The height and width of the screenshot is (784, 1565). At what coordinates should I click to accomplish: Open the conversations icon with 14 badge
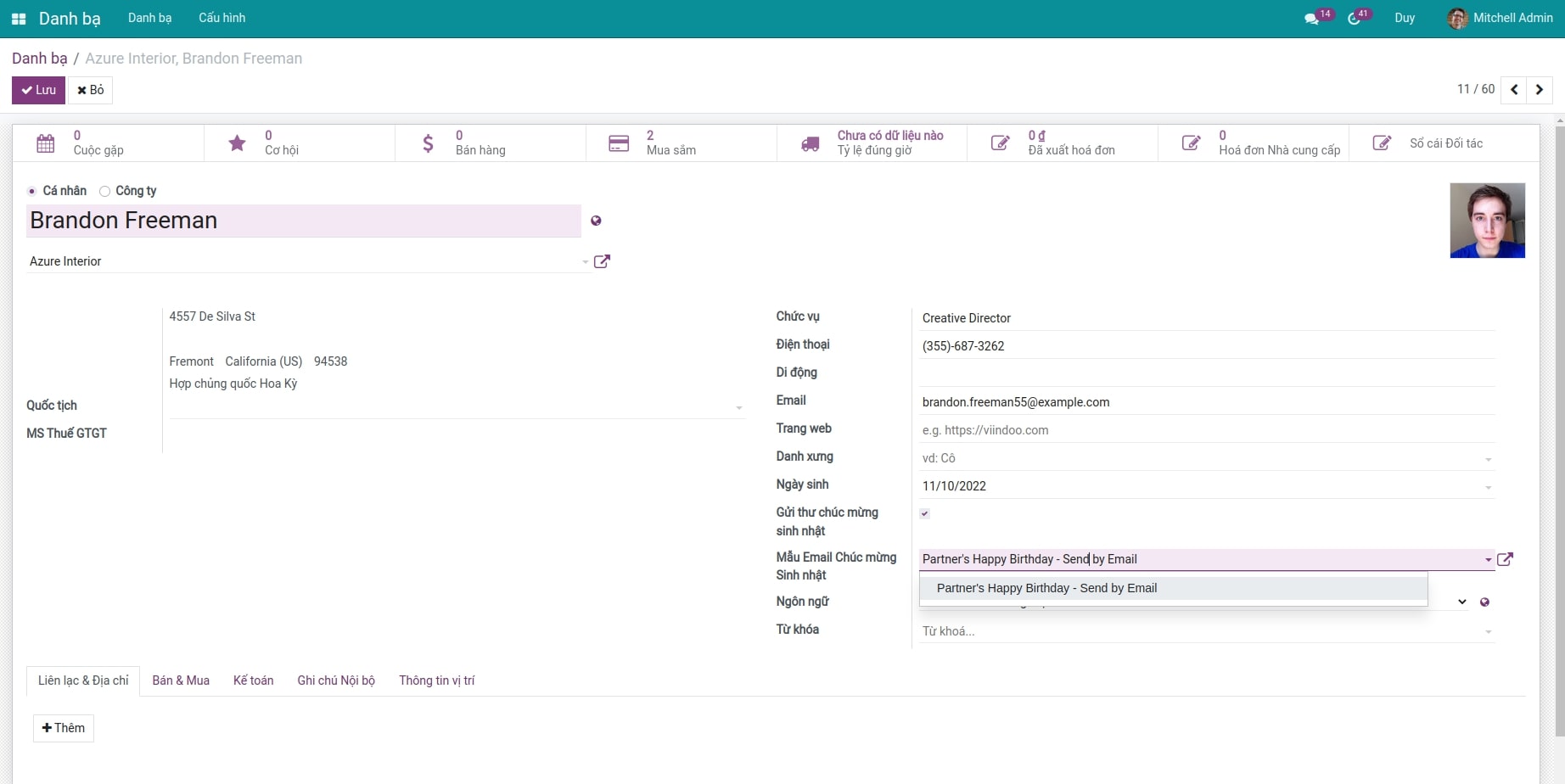[1312, 19]
